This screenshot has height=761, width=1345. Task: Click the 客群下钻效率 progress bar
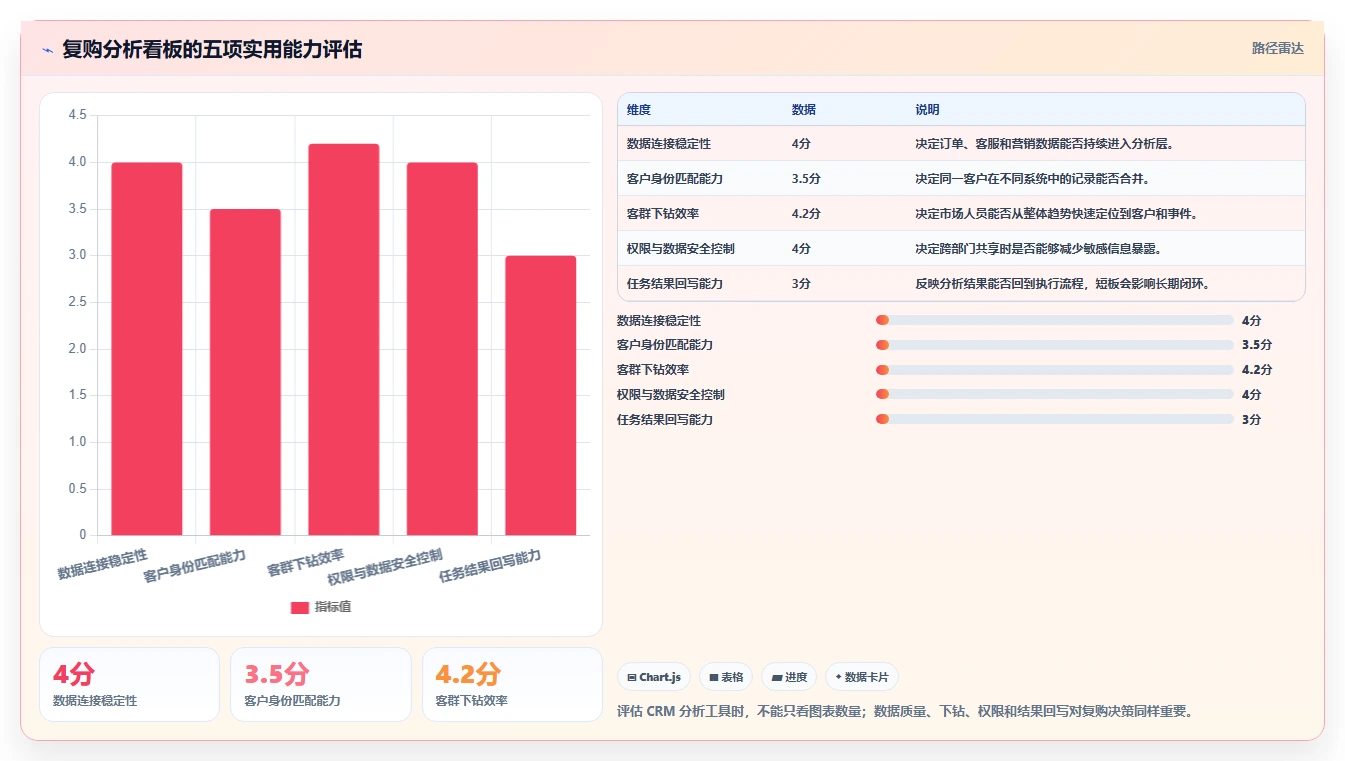tap(1054, 370)
